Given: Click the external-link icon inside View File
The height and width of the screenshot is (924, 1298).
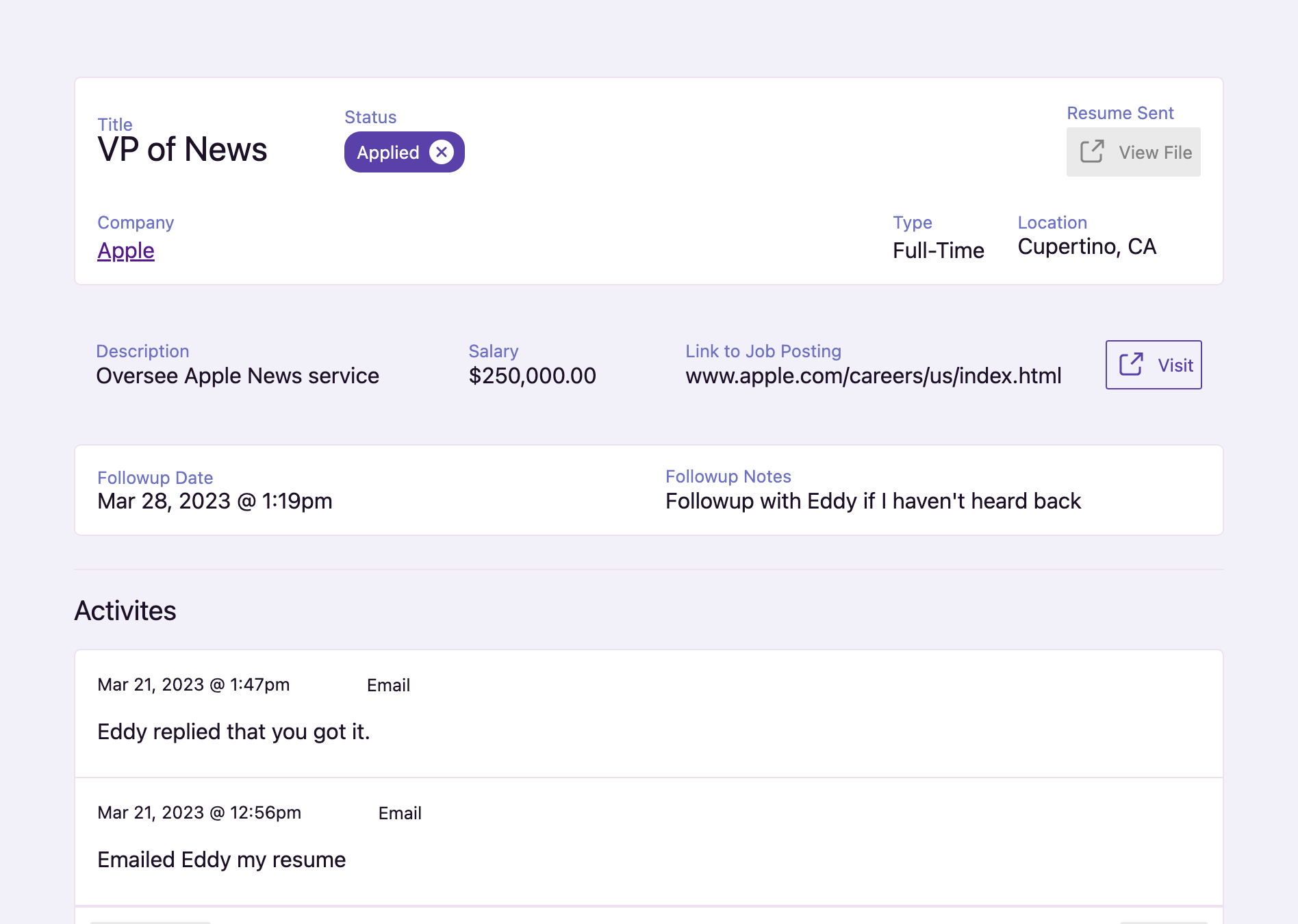Looking at the screenshot, I should tap(1092, 151).
